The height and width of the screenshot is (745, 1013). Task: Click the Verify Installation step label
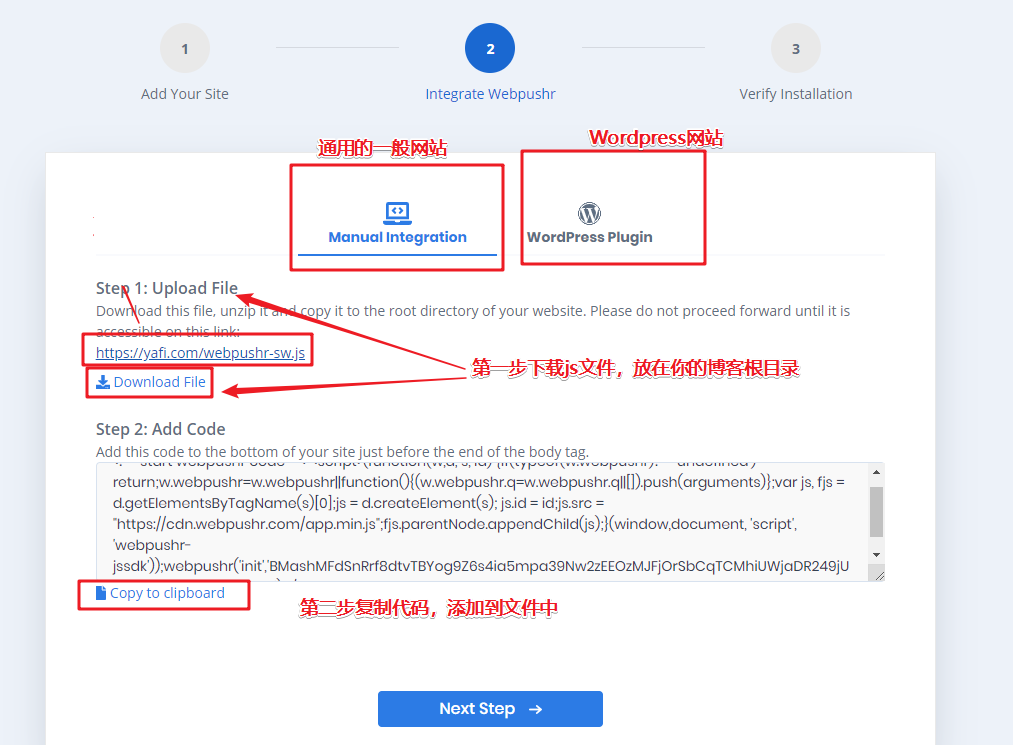pyautogui.click(x=795, y=94)
